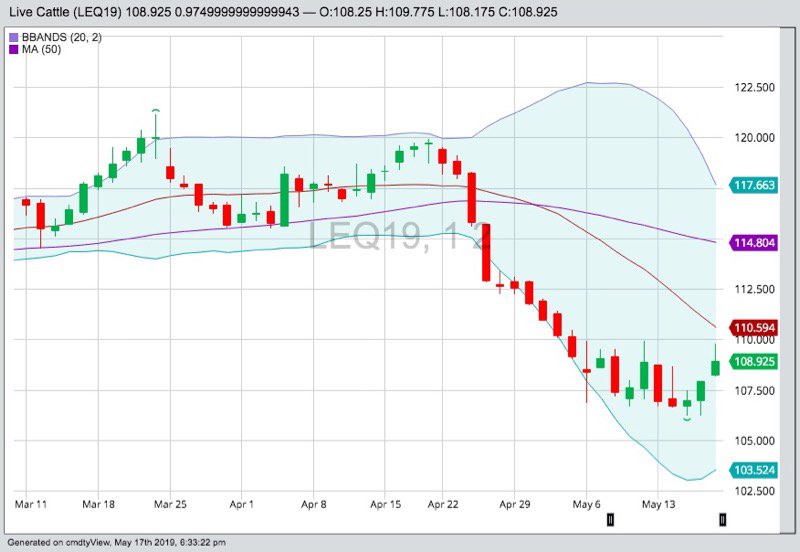The image size is (800, 552).
Task: Click the high marker above the March peak candle
Action: point(156,110)
